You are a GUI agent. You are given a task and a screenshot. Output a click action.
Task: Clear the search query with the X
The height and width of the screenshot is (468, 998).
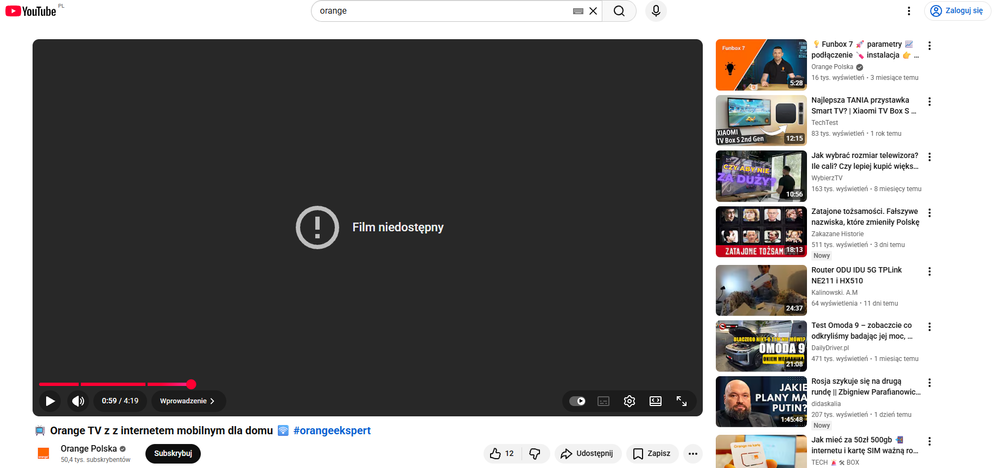[x=593, y=11]
